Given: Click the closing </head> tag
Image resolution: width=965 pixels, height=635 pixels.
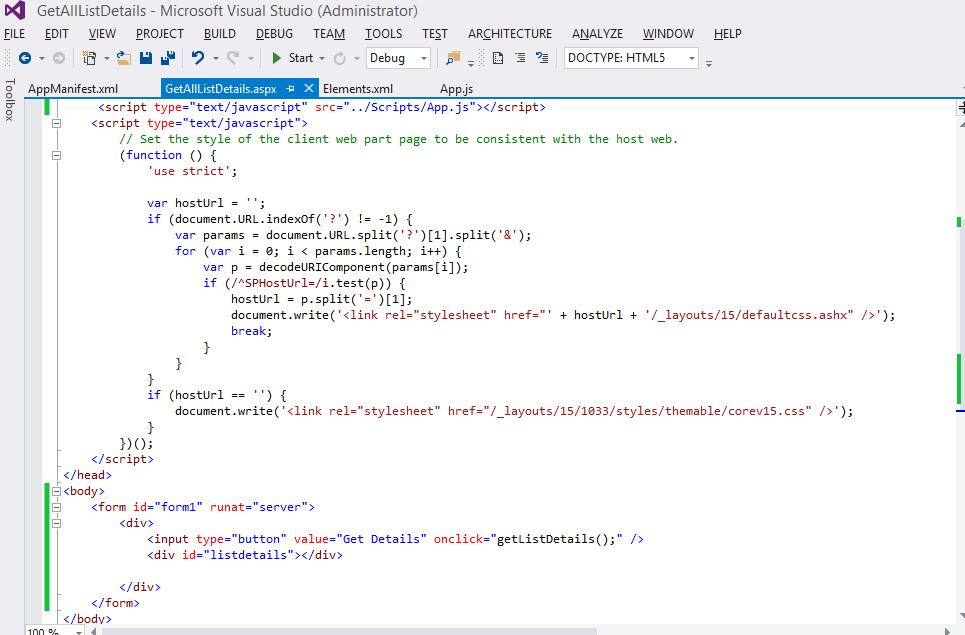Looking at the screenshot, I should (87, 475).
